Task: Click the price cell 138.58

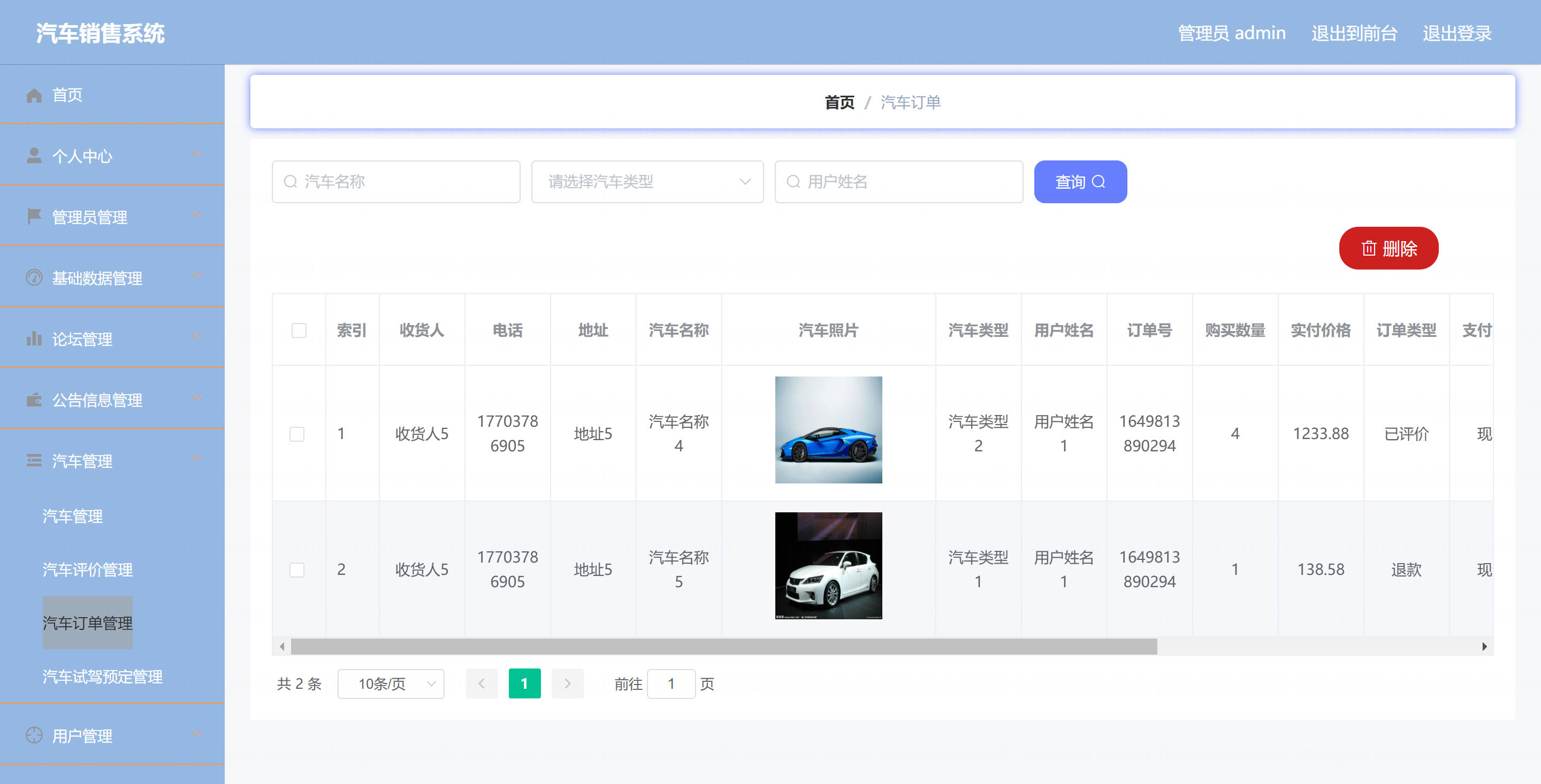Action: tap(1320, 570)
